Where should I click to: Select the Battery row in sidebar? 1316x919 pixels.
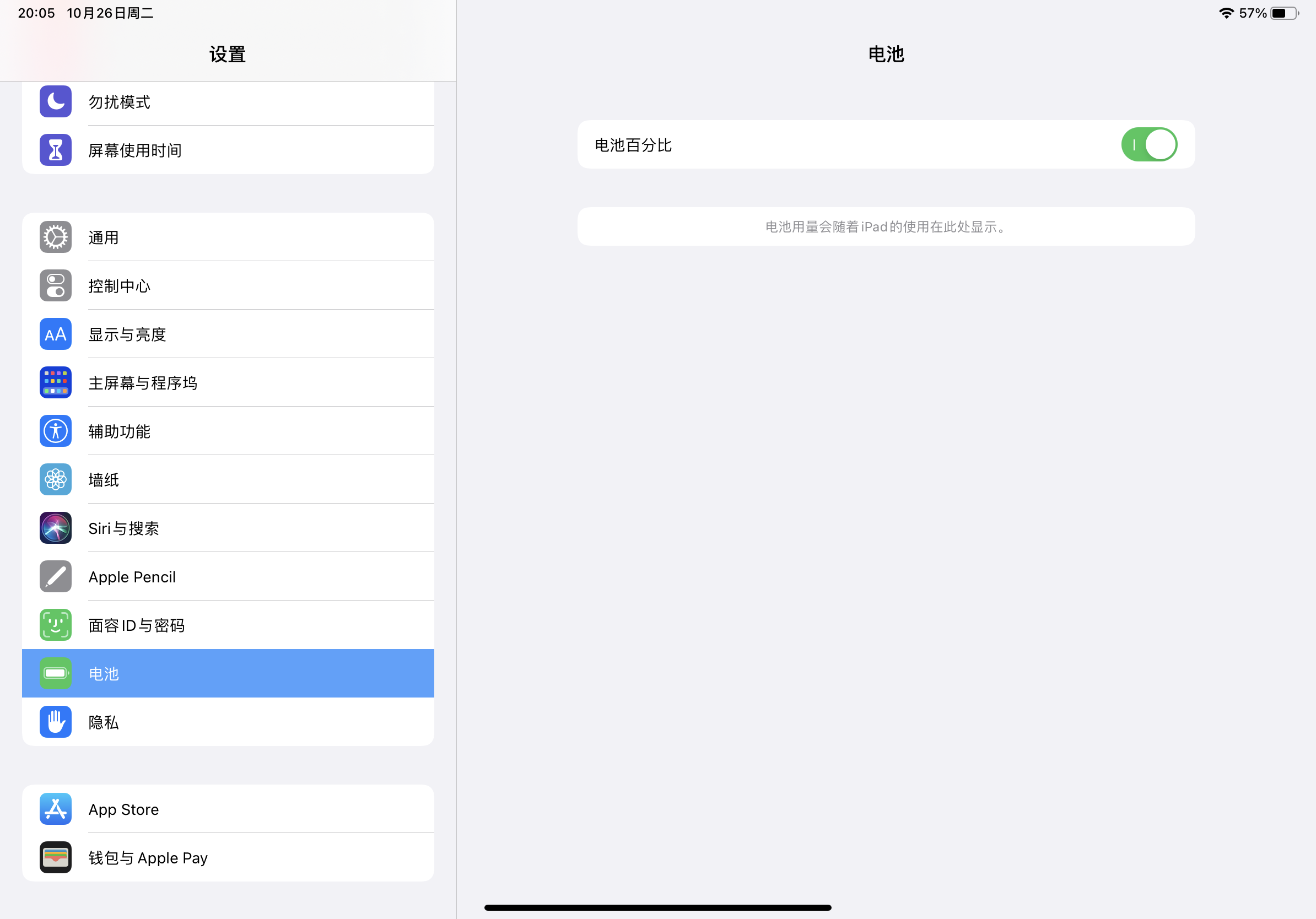pyautogui.click(x=228, y=673)
